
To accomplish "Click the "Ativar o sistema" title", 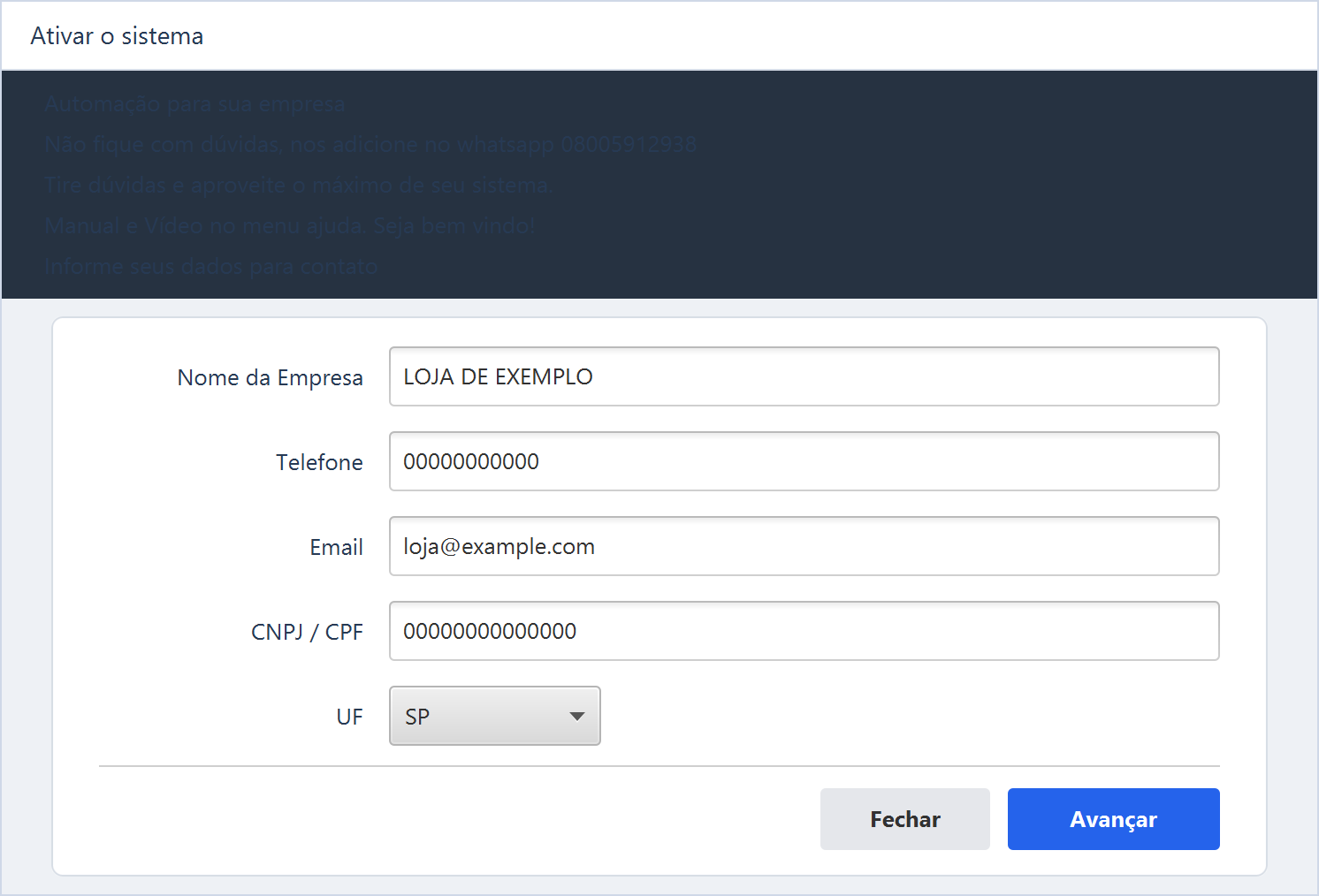I will tap(117, 36).
